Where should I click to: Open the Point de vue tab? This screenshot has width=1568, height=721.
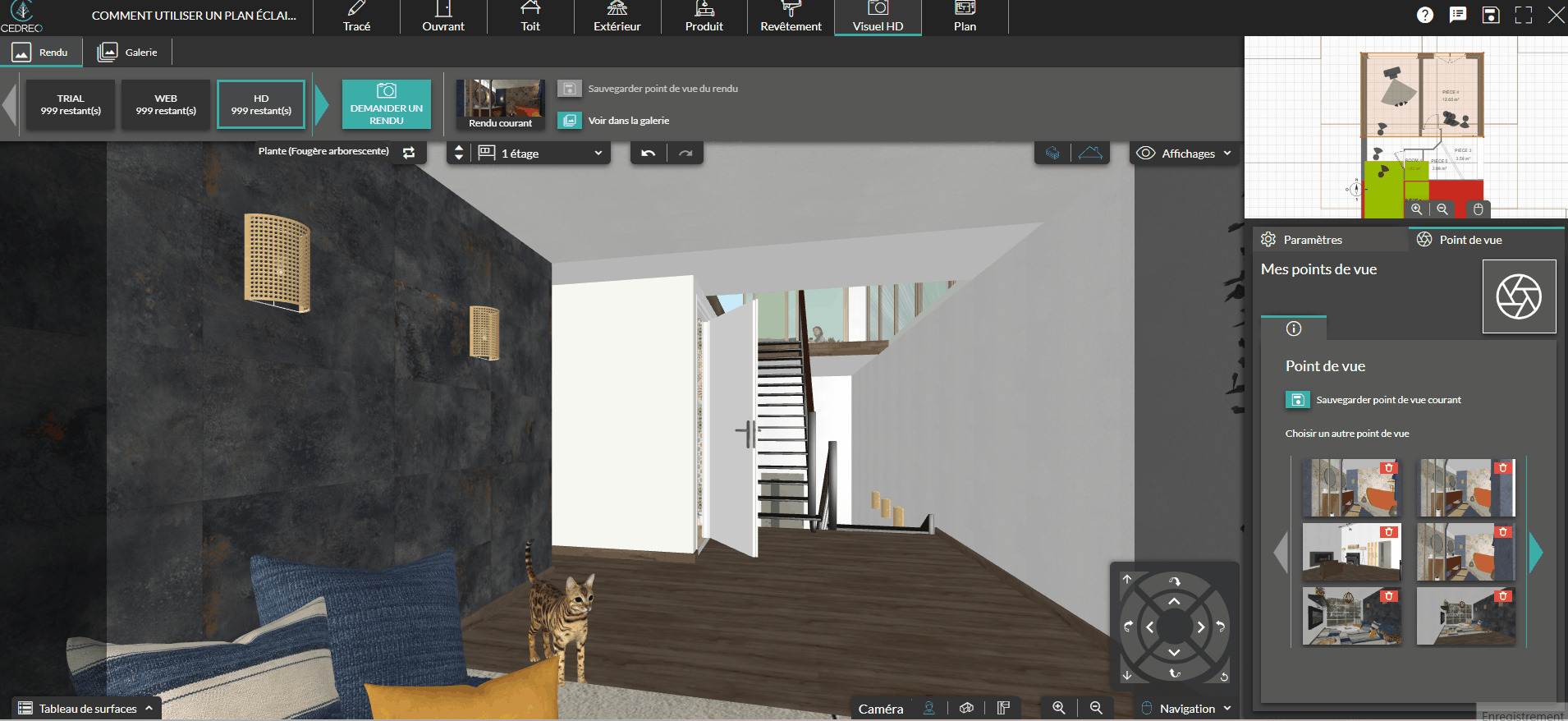click(1486, 240)
